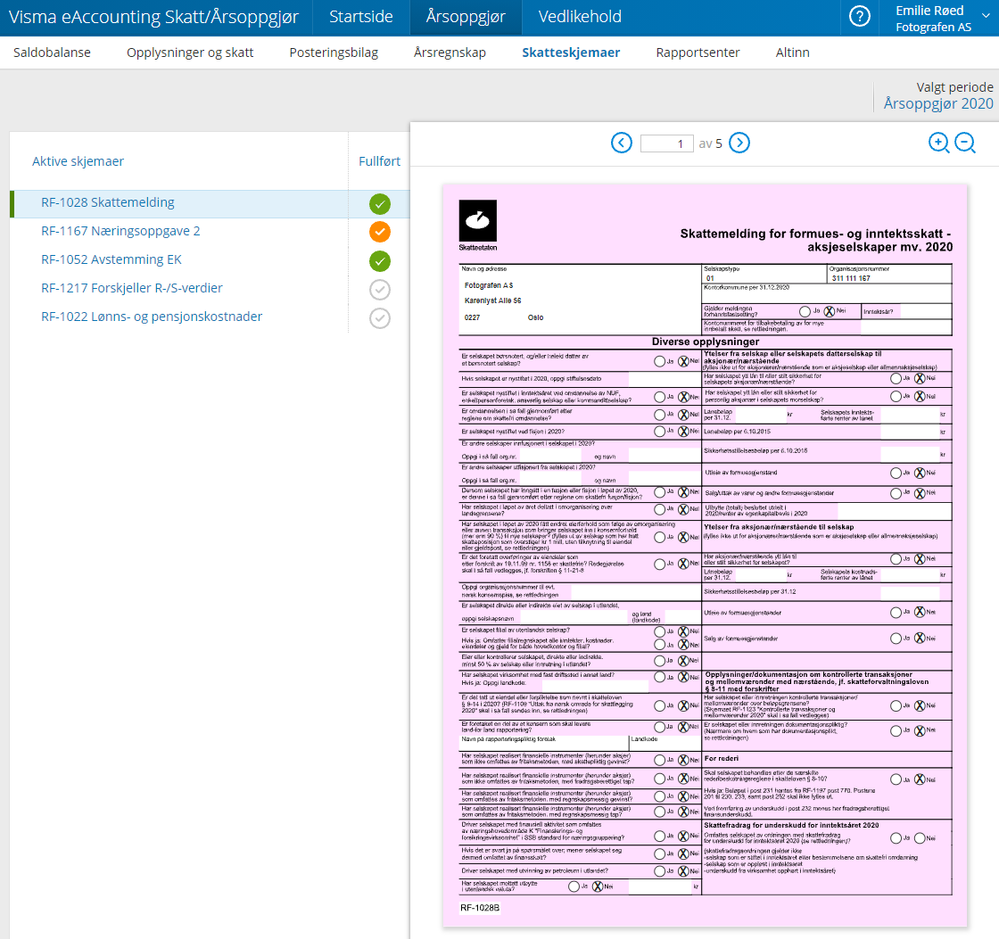Image resolution: width=999 pixels, height=939 pixels.
Task: Switch to the Rapportsenter tab
Action: (x=698, y=52)
